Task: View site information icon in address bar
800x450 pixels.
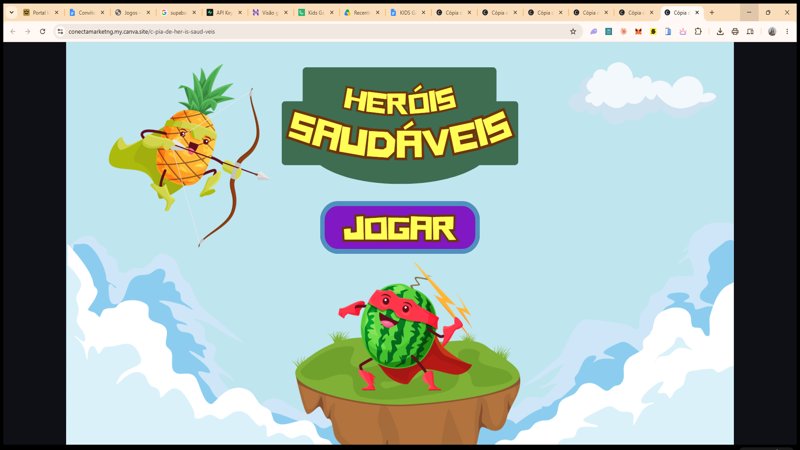Action: (60, 32)
